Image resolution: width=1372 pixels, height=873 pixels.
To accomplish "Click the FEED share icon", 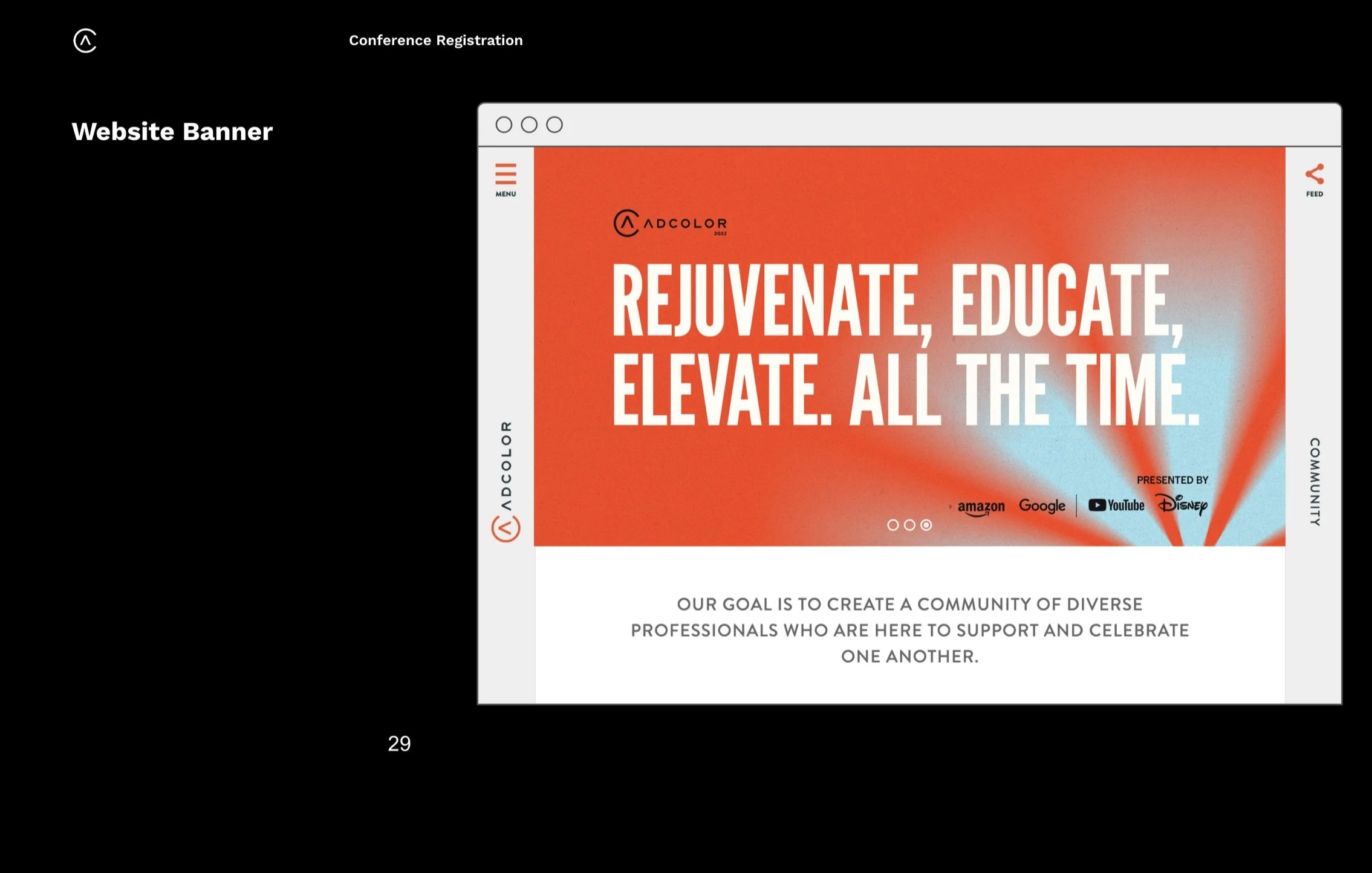I will point(1314,175).
